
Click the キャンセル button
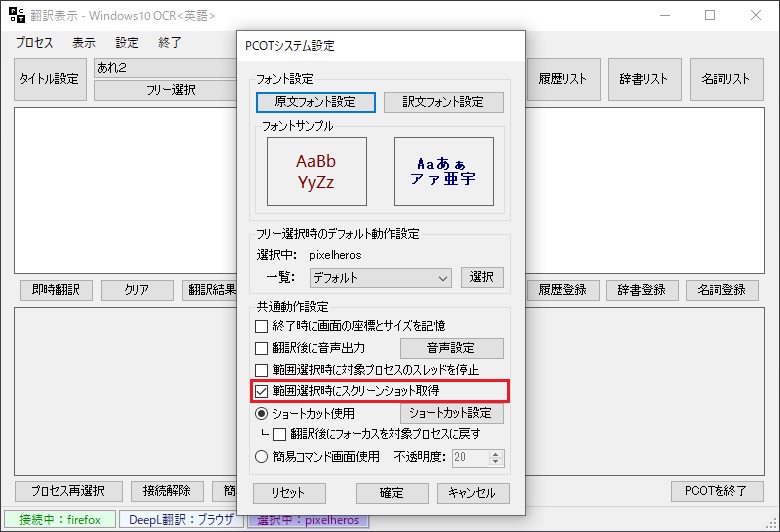(x=473, y=493)
